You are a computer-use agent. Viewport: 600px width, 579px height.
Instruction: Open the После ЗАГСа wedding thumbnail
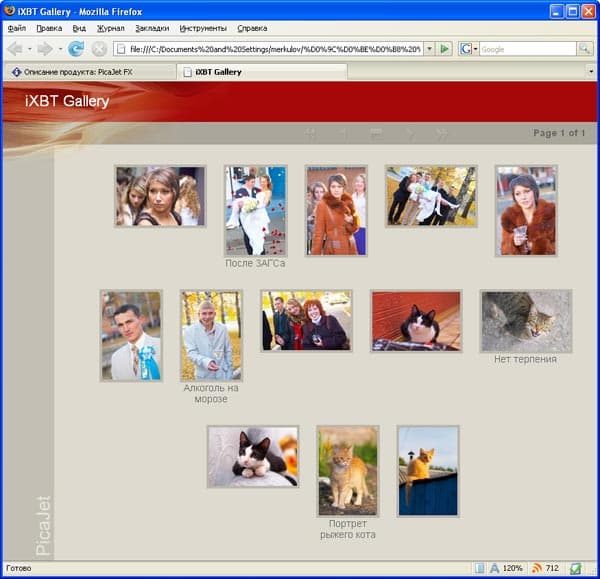click(256, 210)
